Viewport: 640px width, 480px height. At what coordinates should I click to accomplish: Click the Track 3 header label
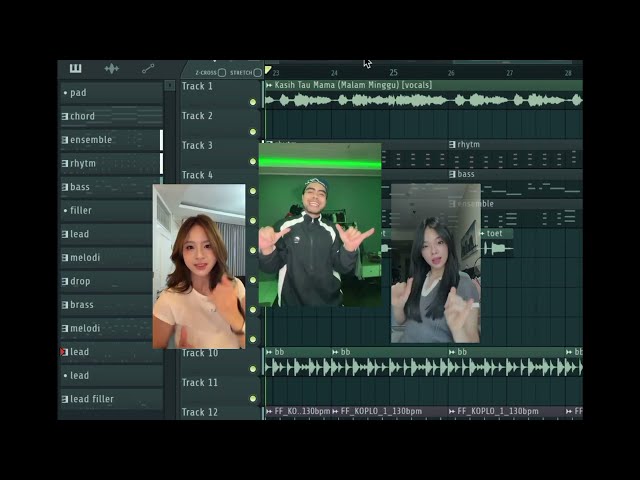click(197, 146)
